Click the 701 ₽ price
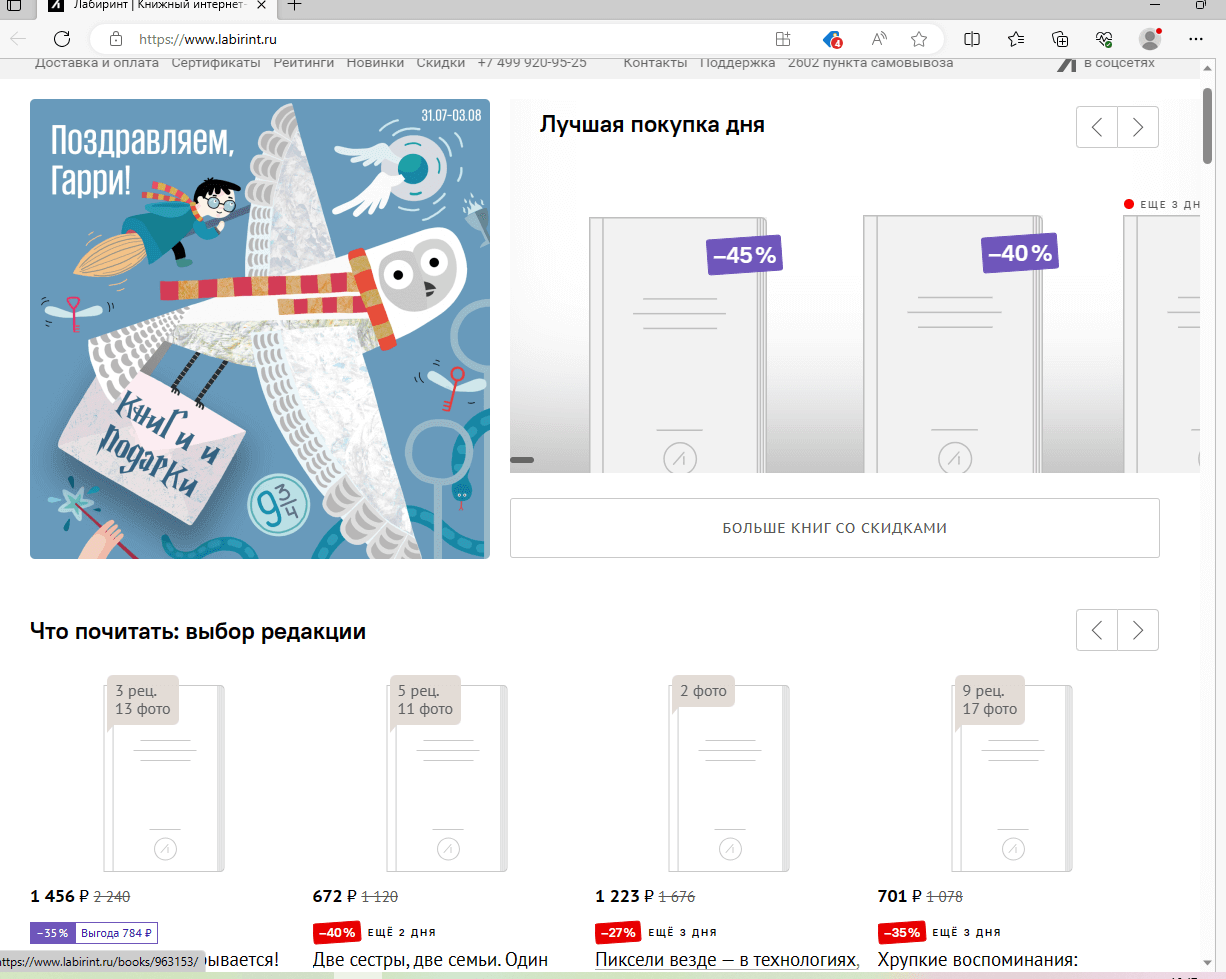The height and width of the screenshot is (979, 1226). (x=900, y=897)
